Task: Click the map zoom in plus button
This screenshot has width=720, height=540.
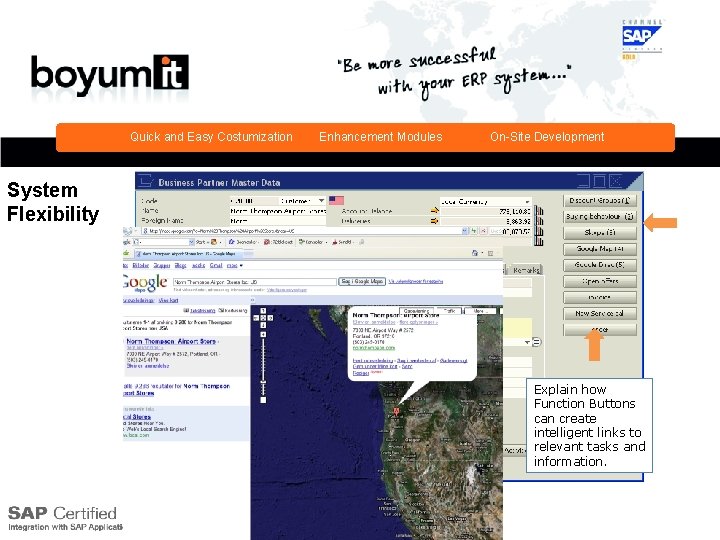Action: [x=263, y=334]
